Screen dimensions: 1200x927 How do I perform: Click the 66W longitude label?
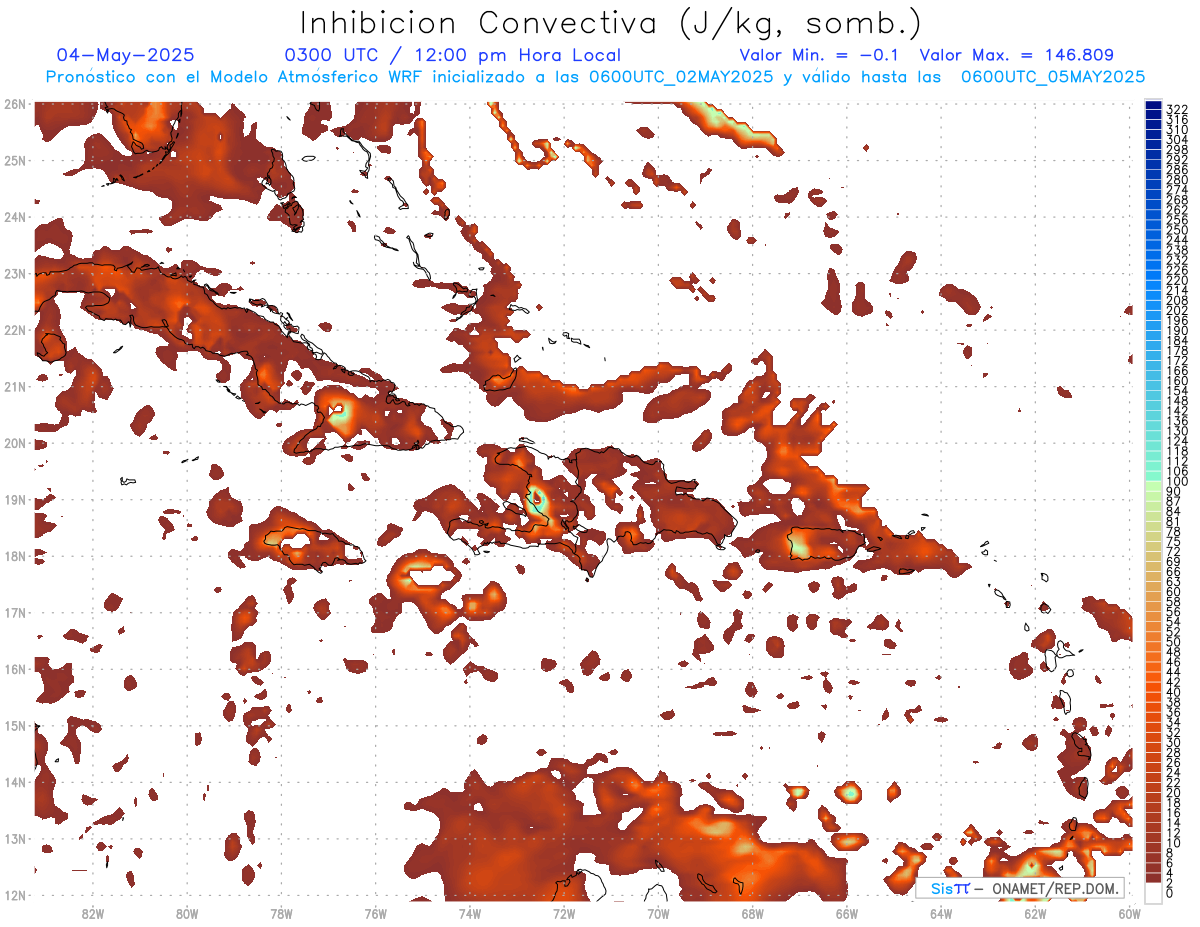click(847, 913)
